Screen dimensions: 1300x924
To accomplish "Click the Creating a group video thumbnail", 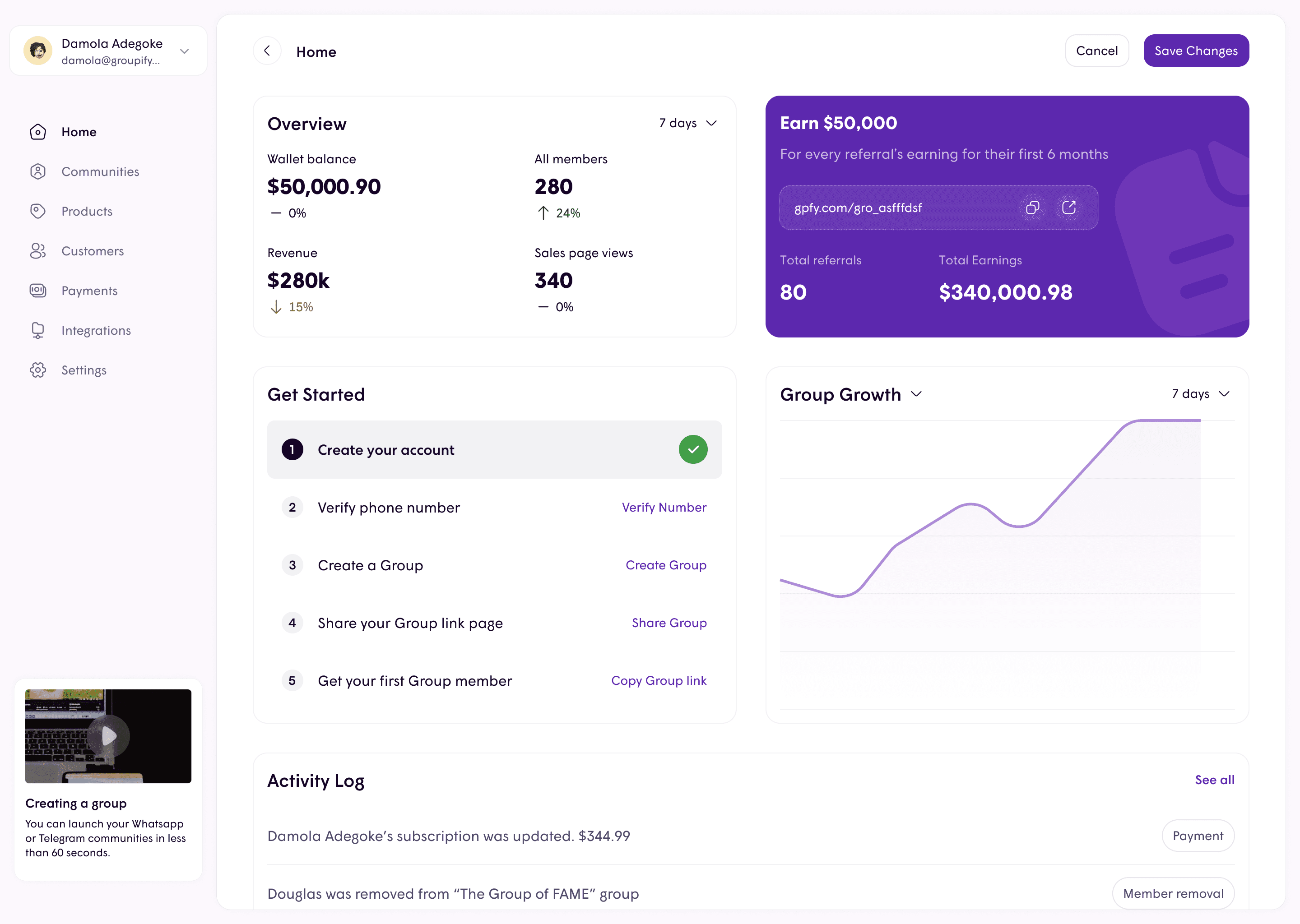I will 108,736.
